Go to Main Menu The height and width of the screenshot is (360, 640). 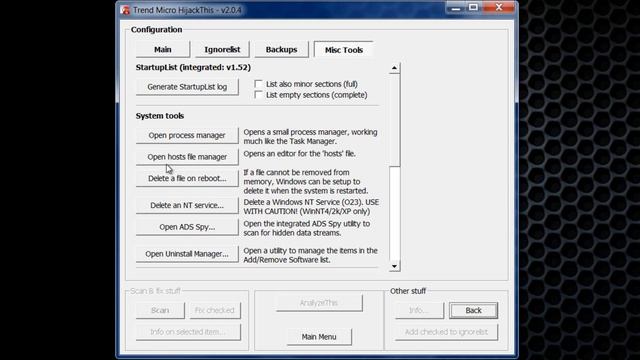pos(319,337)
